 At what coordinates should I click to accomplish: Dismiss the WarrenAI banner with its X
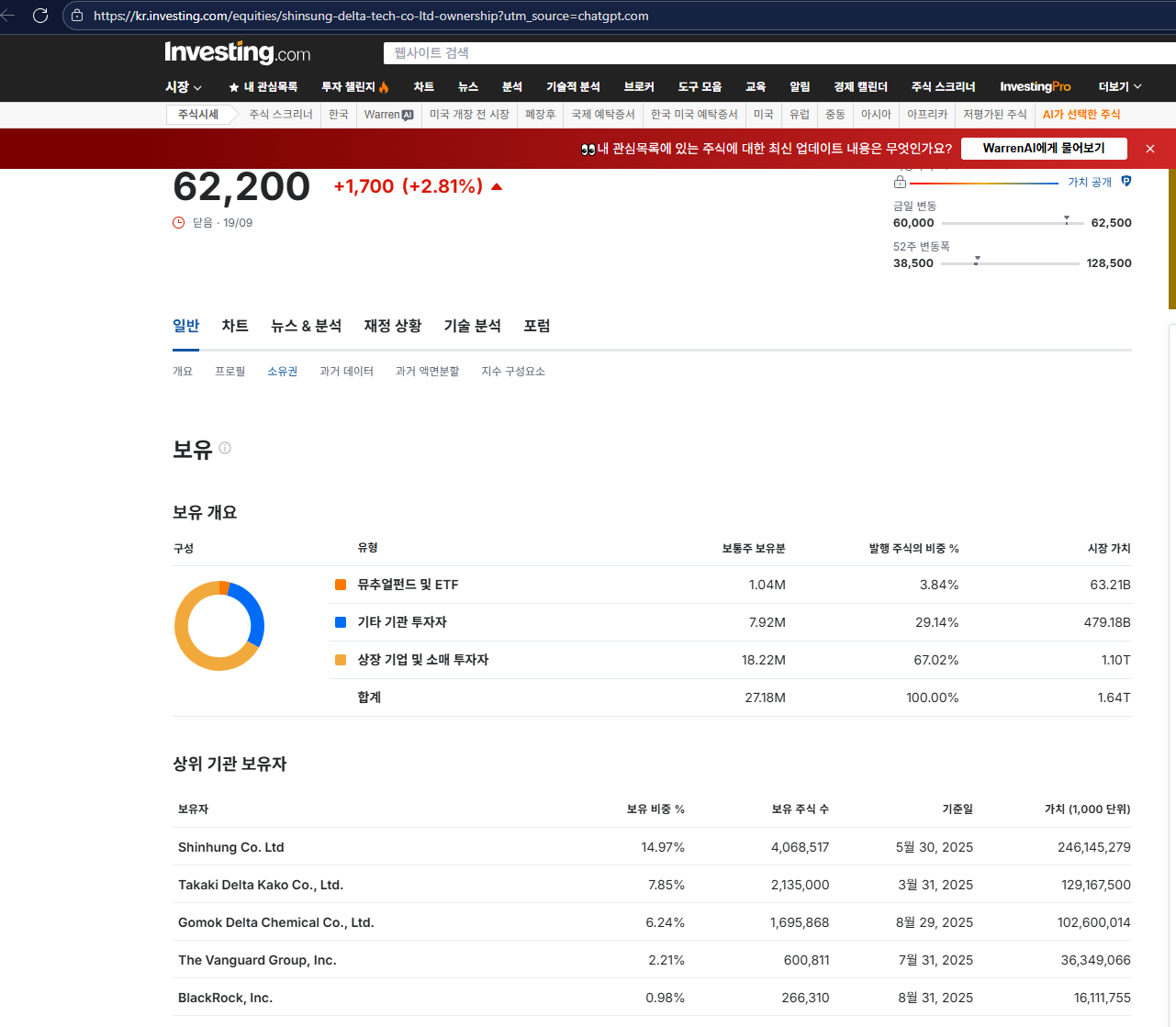click(1149, 148)
